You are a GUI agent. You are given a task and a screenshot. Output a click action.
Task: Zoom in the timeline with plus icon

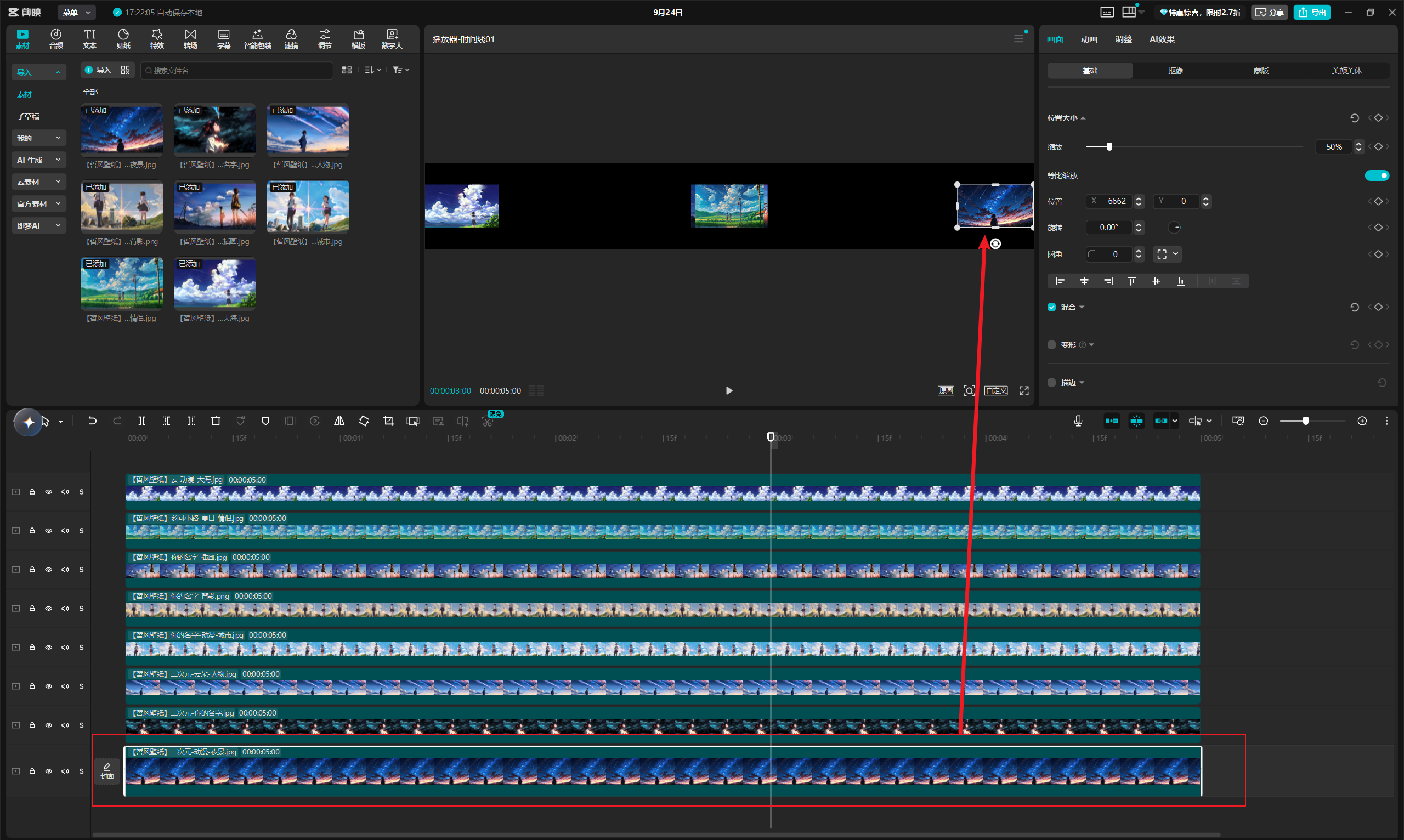click(1362, 421)
